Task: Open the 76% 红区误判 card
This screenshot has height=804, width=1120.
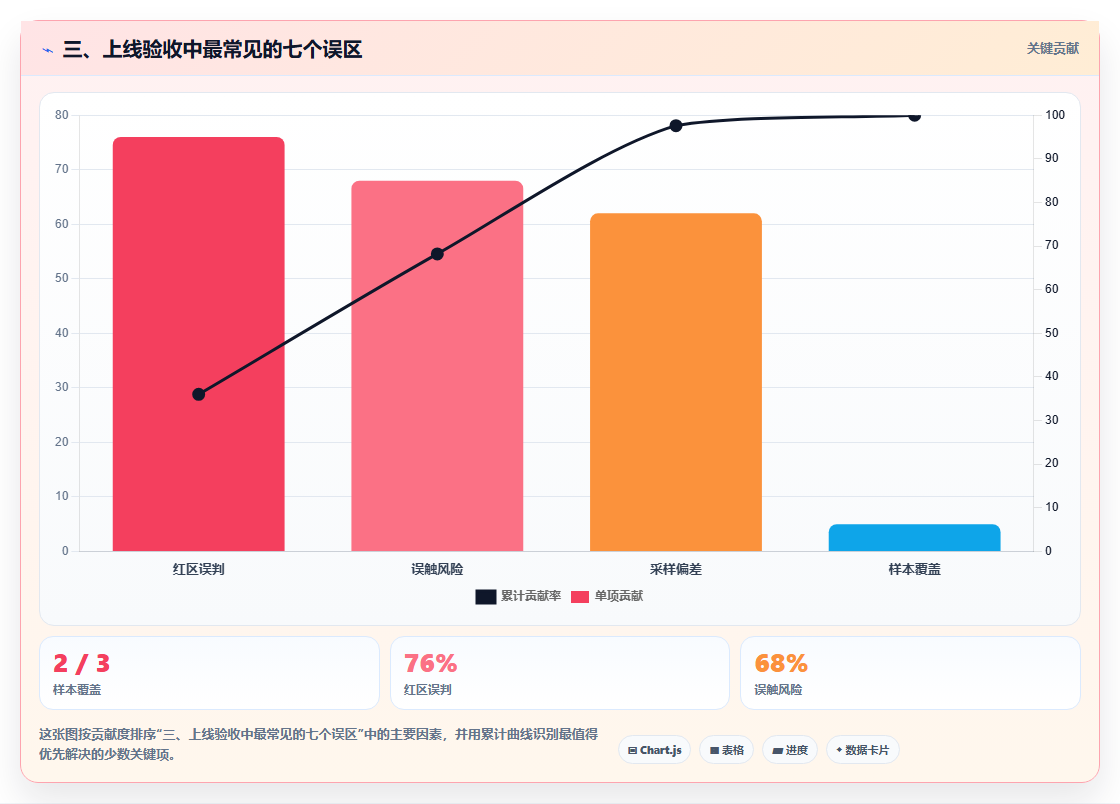Action: (559, 673)
